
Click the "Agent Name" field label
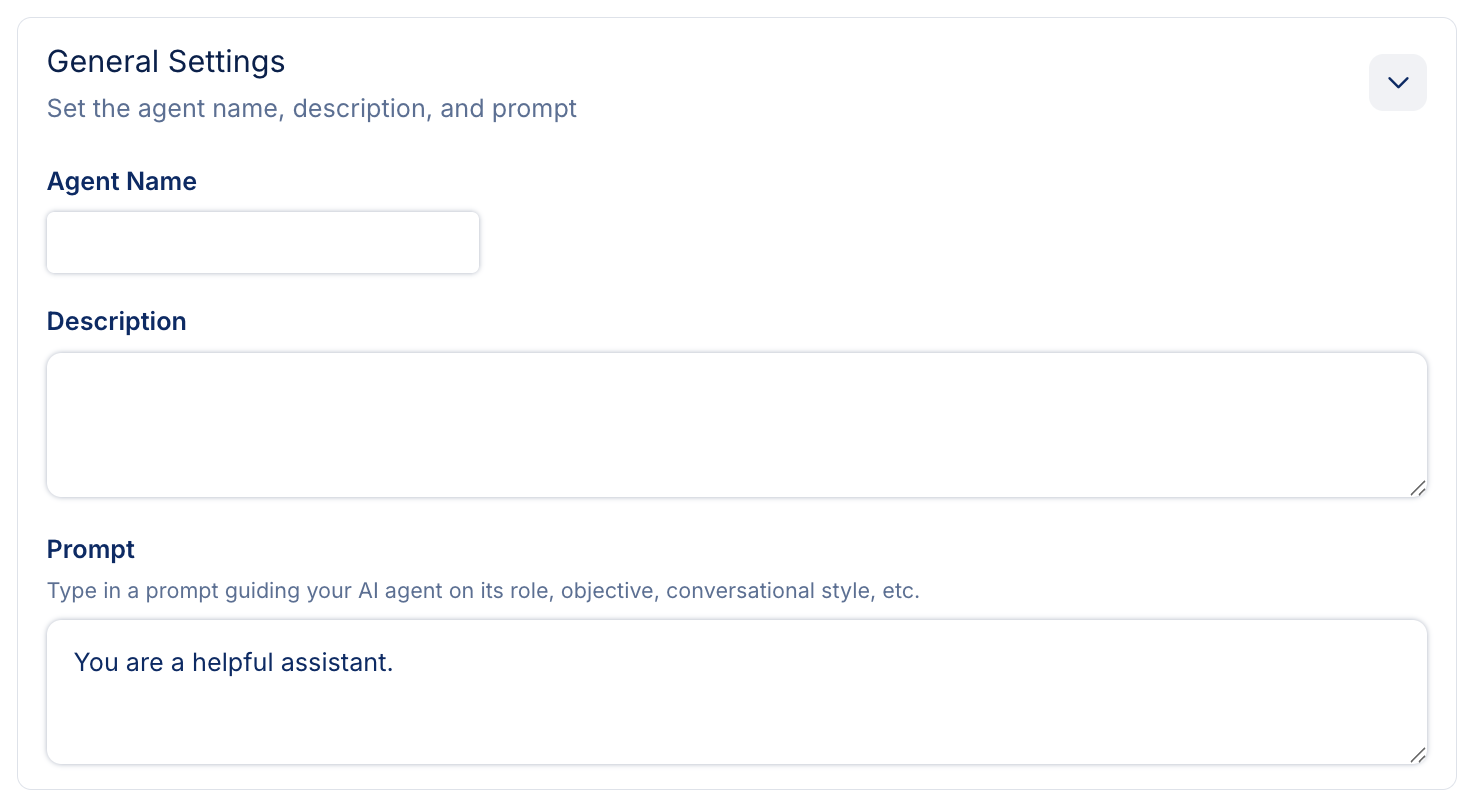pyautogui.click(x=122, y=181)
